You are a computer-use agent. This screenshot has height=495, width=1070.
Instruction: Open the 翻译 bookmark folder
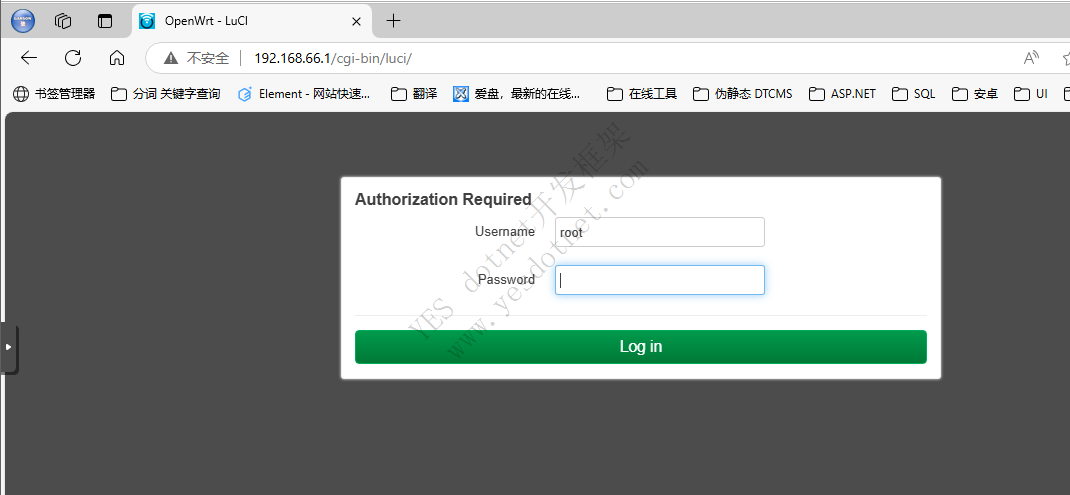click(414, 94)
